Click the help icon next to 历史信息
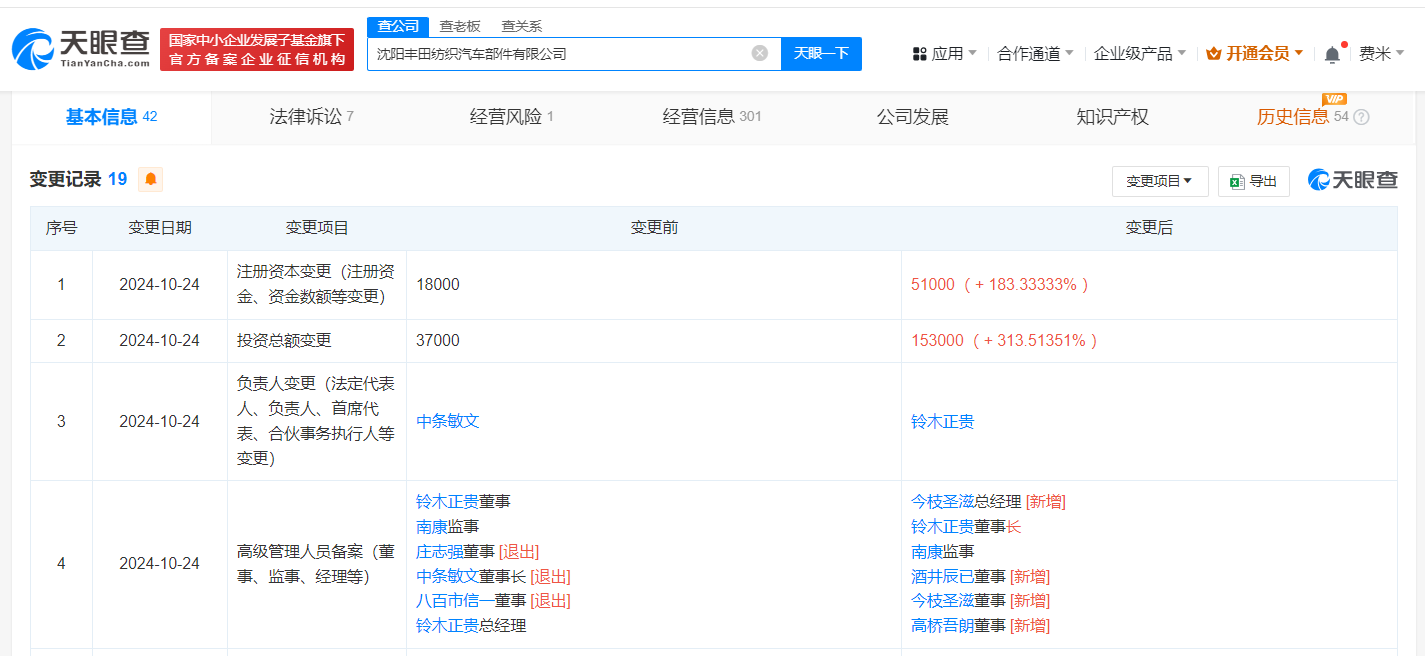 [1361, 117]
